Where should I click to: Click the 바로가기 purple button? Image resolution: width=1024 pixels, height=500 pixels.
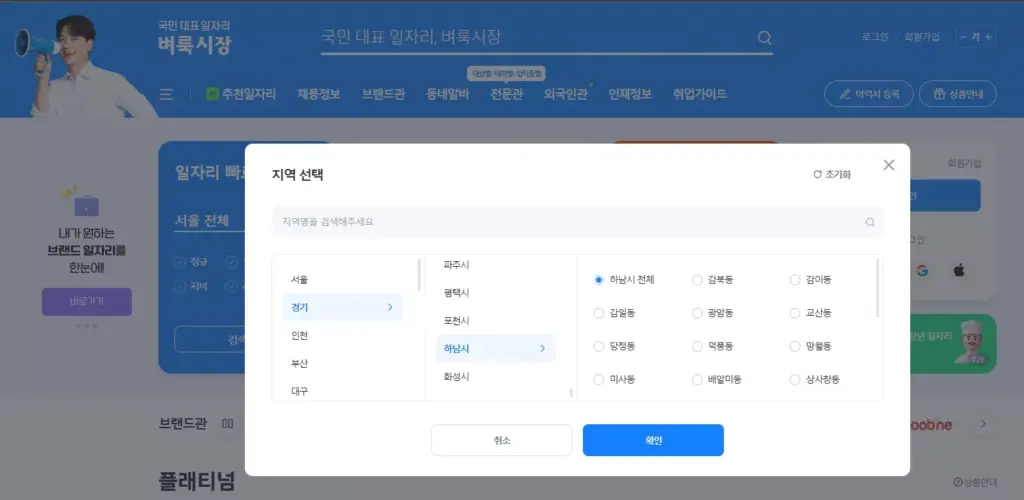point(87,302)
